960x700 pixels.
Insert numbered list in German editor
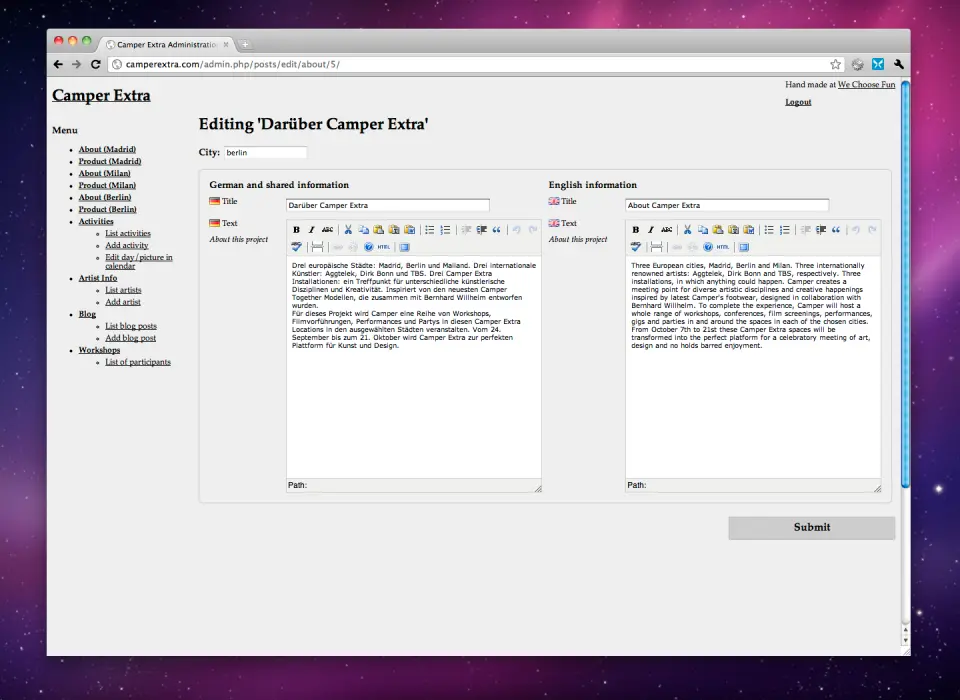click(445, 230)
